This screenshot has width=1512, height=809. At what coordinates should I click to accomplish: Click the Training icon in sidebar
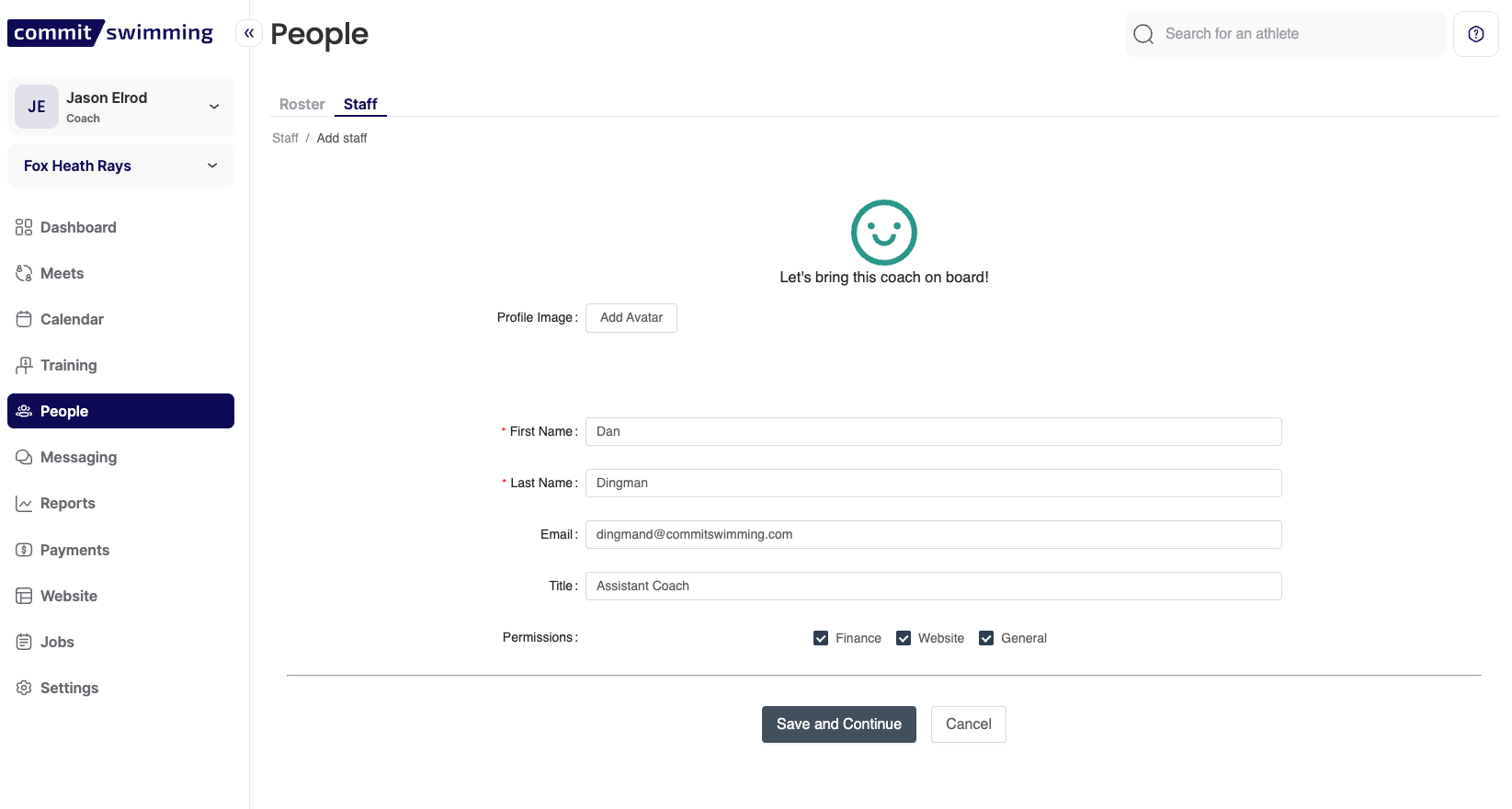click(x=24, y=365)
